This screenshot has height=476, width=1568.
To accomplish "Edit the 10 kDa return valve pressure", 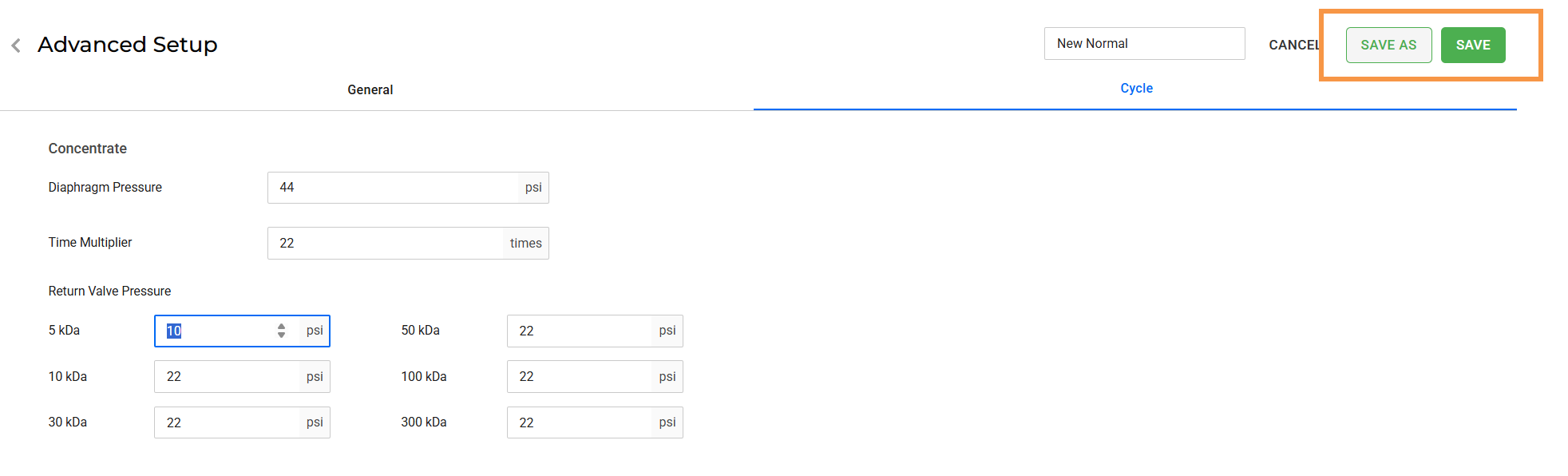I will point(227,377).
